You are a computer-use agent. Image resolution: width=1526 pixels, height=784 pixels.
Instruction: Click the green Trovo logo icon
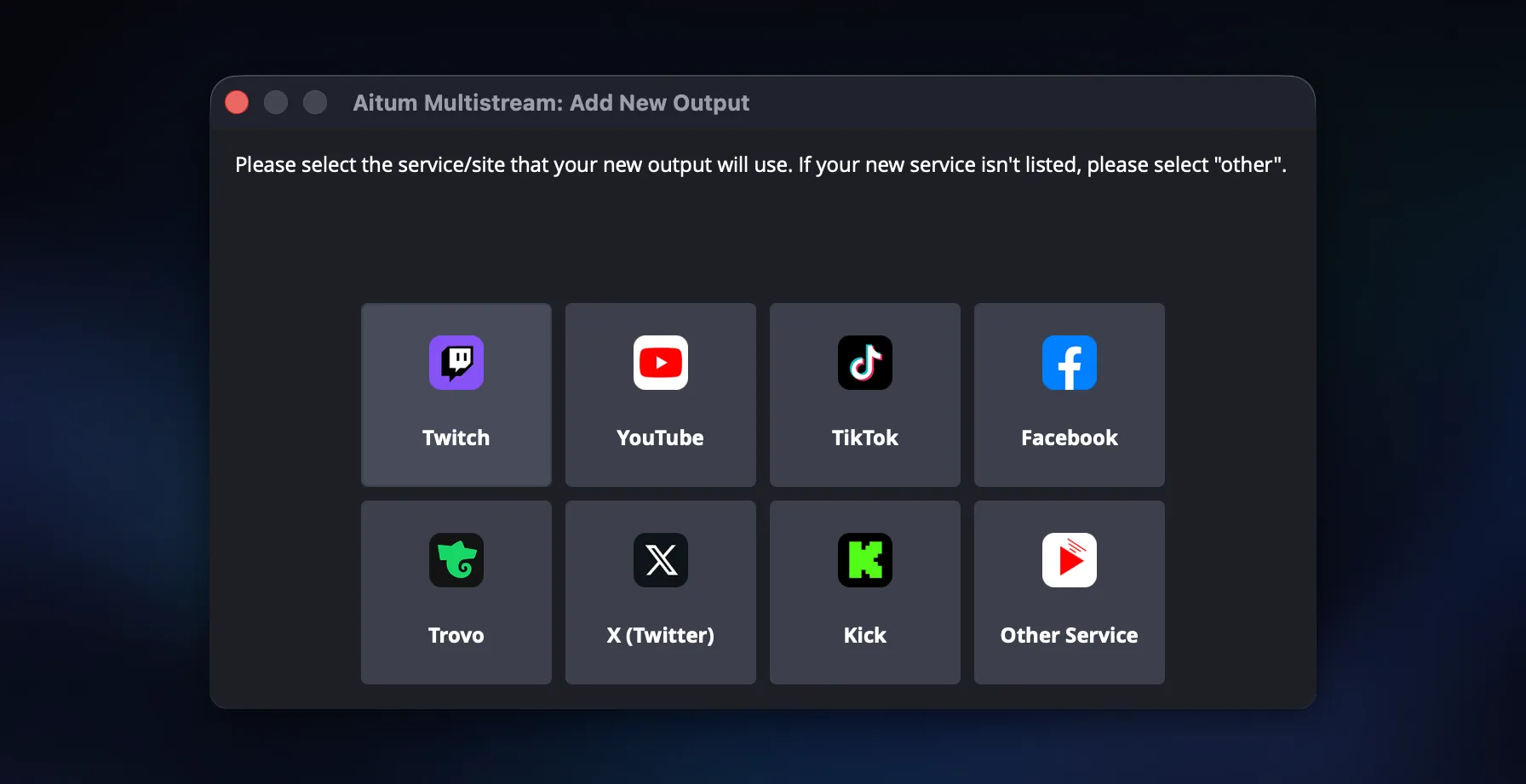coord(456,560)
